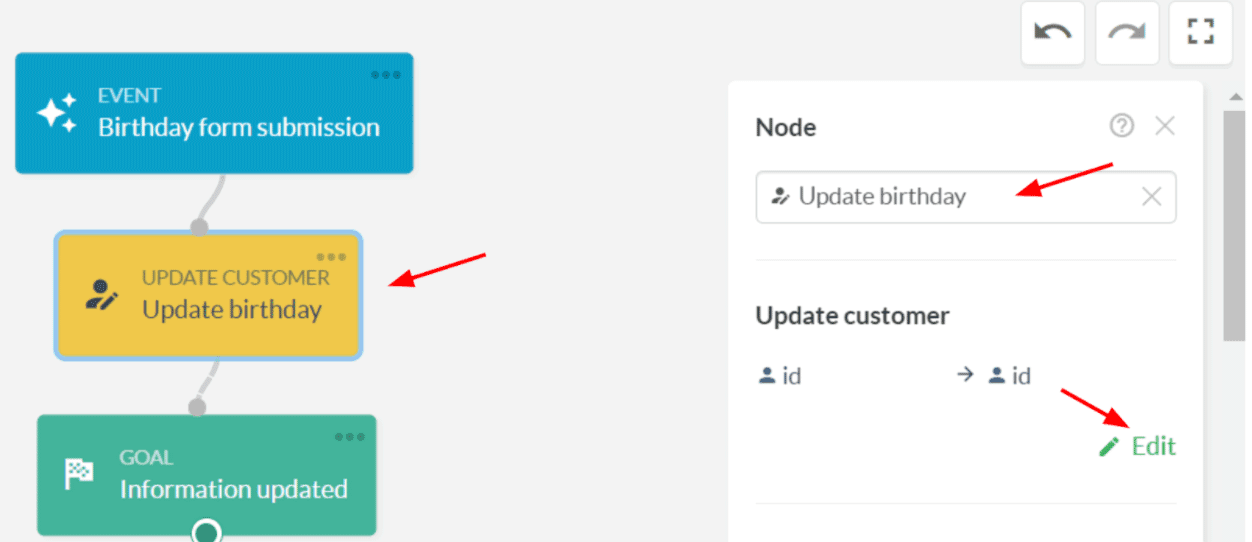Open the help question mark icon

(1122, 126)
